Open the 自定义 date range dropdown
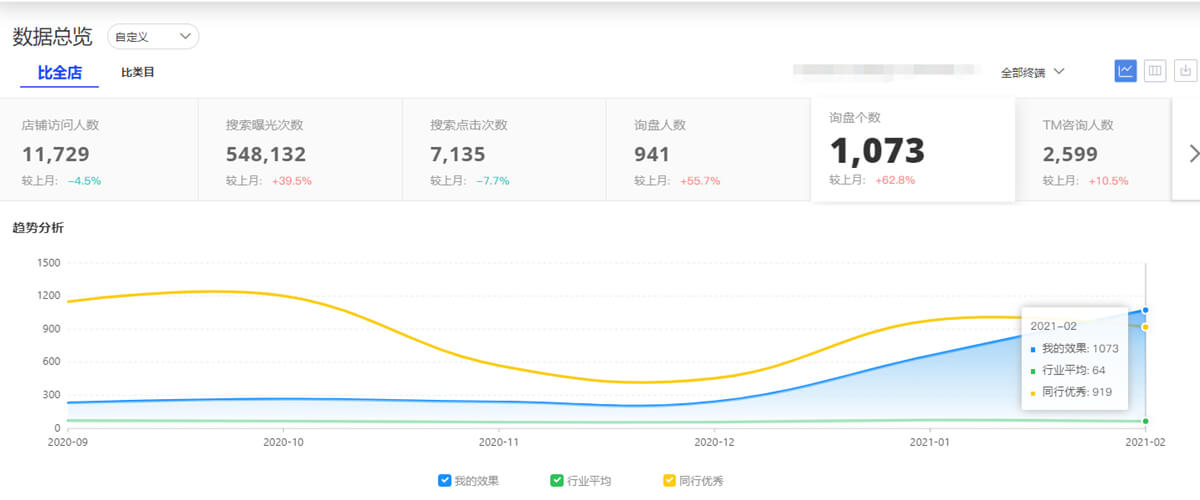The width and height of the screenshot is (1200, 500). pos(153,37)
